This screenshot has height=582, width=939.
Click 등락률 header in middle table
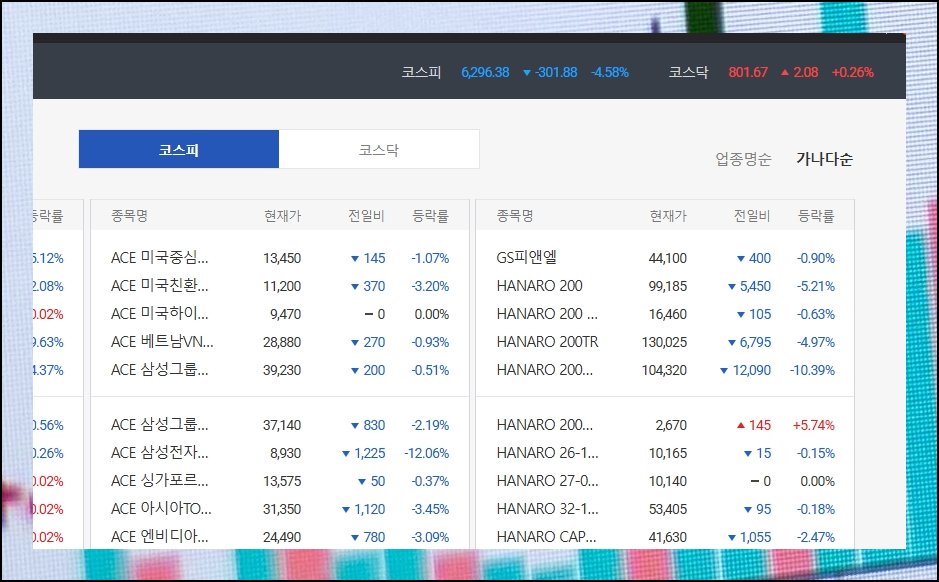tap(430, 216)
